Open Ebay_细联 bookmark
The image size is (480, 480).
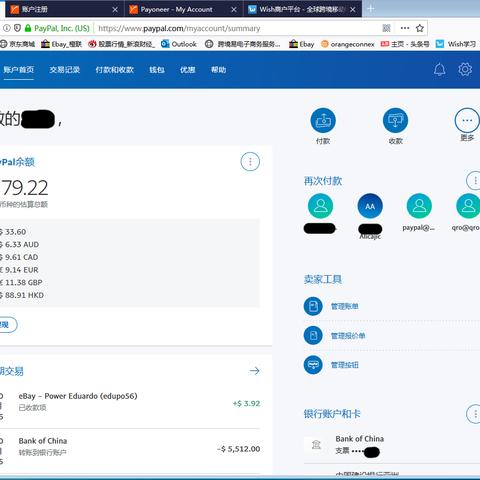(61, 44)
